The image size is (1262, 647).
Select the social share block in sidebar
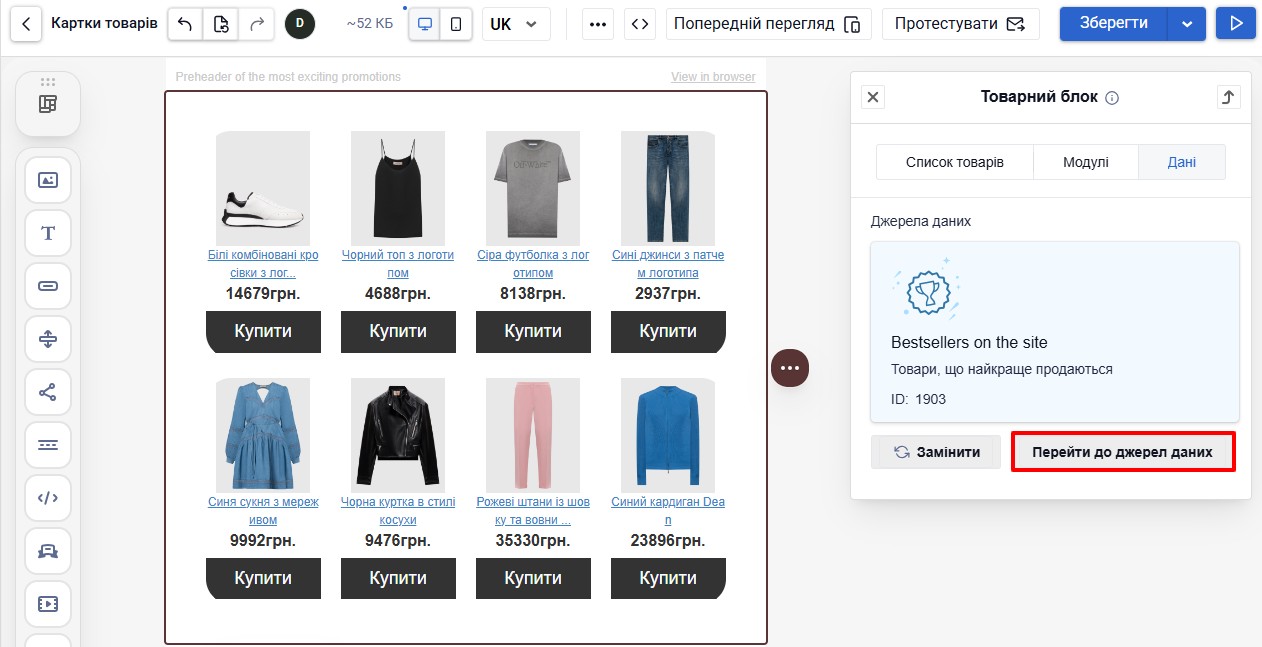click(x=48, y=392)
